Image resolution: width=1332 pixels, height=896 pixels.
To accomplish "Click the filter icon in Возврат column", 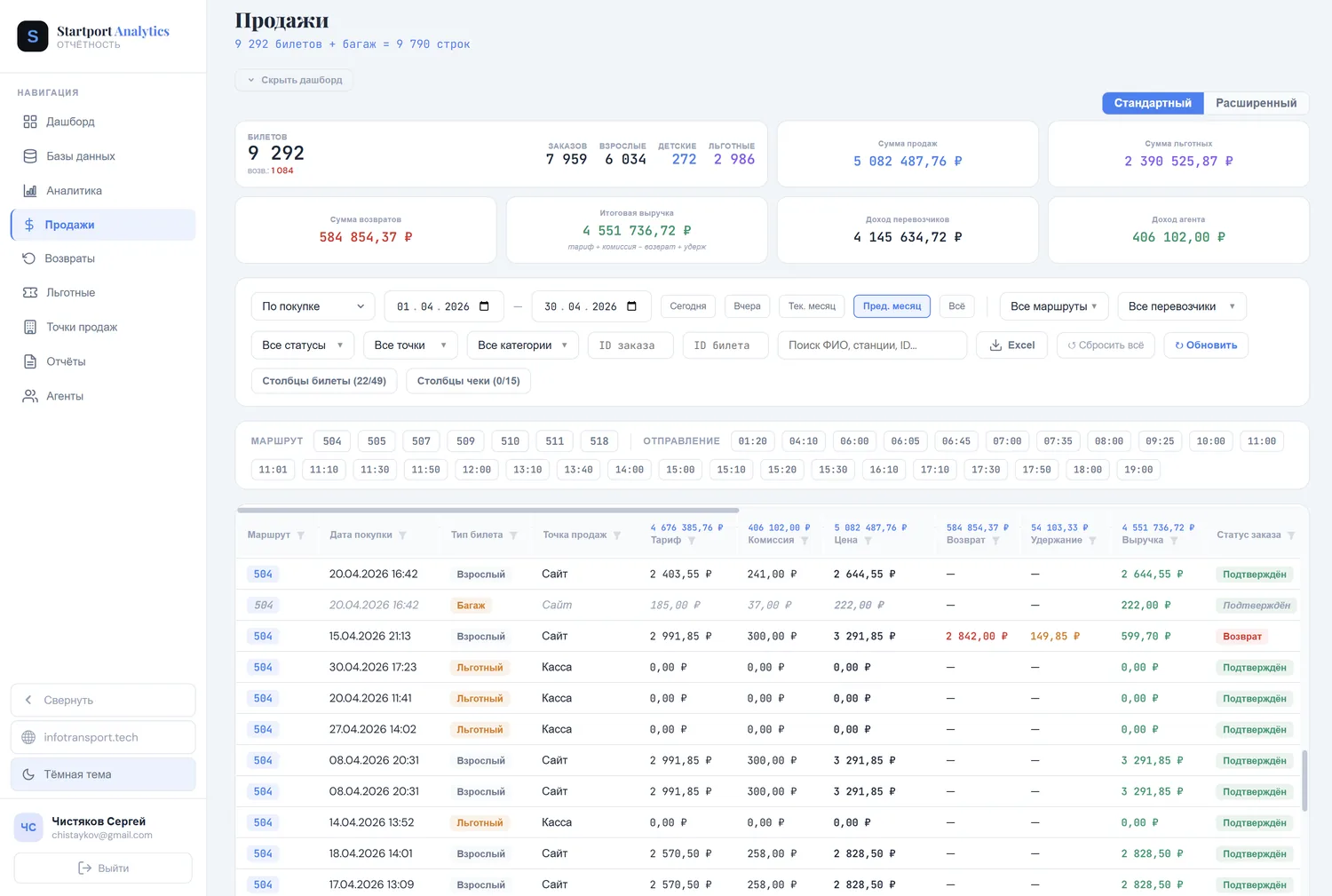I will pyautogui.click(x=995, y=541).
